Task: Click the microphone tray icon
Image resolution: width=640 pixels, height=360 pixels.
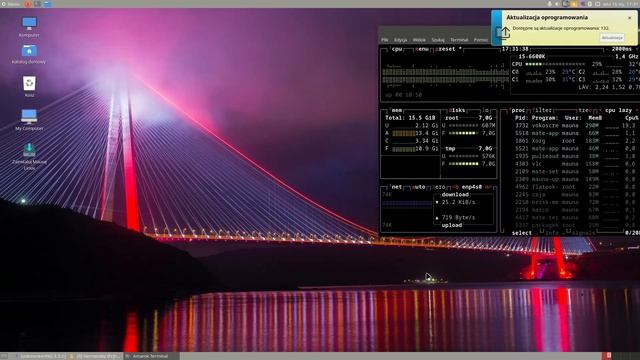Action: (549, 4)
